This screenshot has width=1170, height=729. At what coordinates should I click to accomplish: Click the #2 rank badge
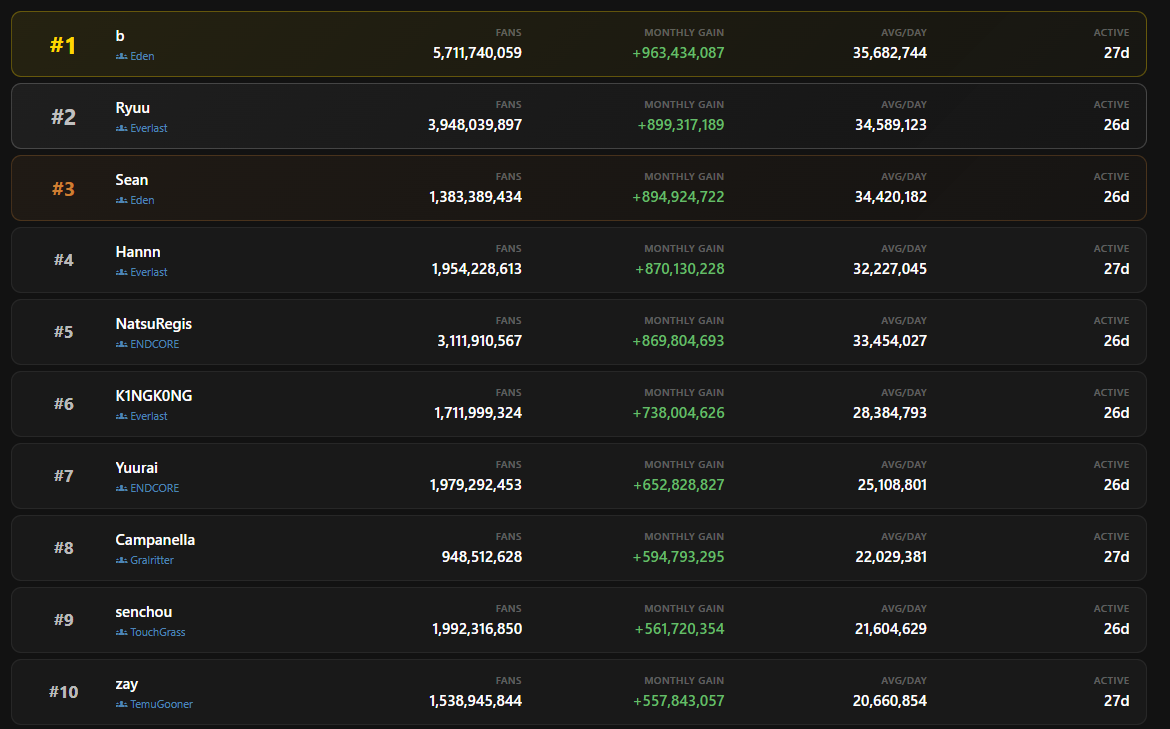click(63, 117)
